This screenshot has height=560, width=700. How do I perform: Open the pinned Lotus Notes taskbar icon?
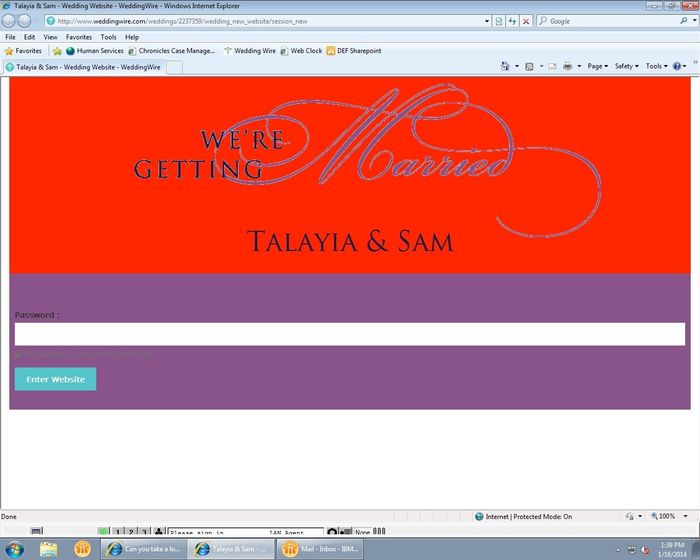(x=83, y=549)
